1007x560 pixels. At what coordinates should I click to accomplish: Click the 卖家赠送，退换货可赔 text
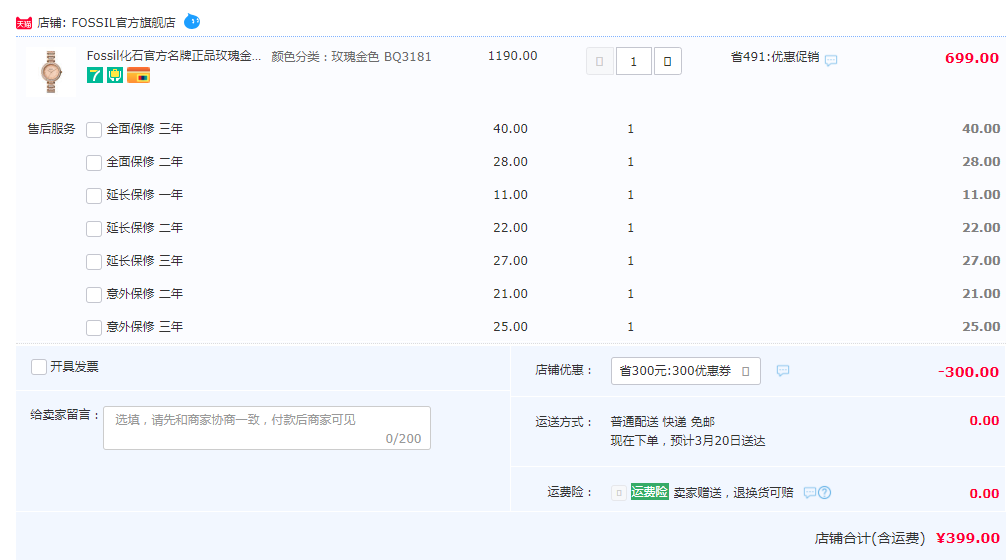pos(733,493)
